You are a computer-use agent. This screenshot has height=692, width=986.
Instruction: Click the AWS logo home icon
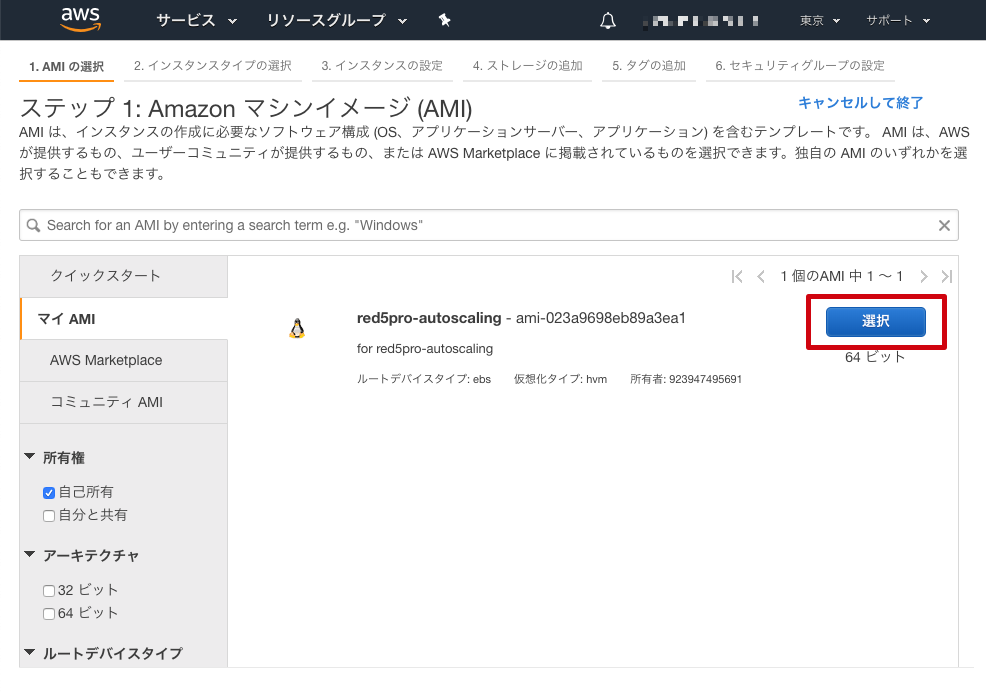(80, 20)
